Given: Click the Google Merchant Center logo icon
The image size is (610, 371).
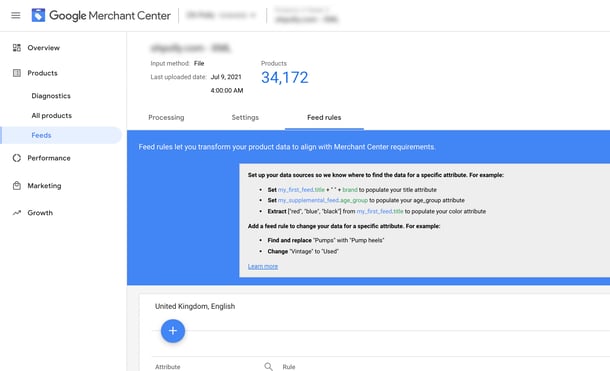Looking at the screenshot, I should (x=38, y=15).
